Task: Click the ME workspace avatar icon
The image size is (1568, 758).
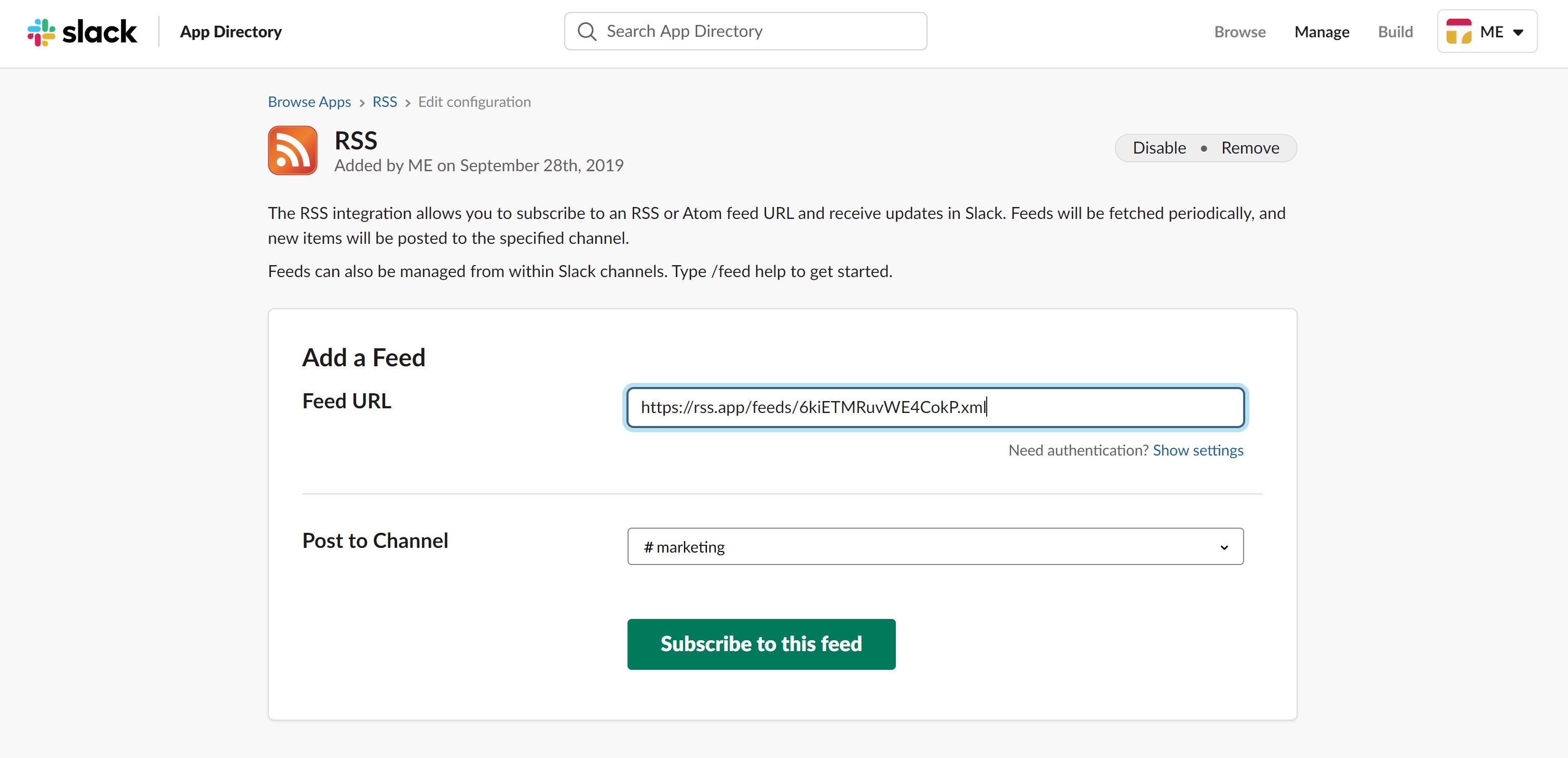Action: point(1458,32)
